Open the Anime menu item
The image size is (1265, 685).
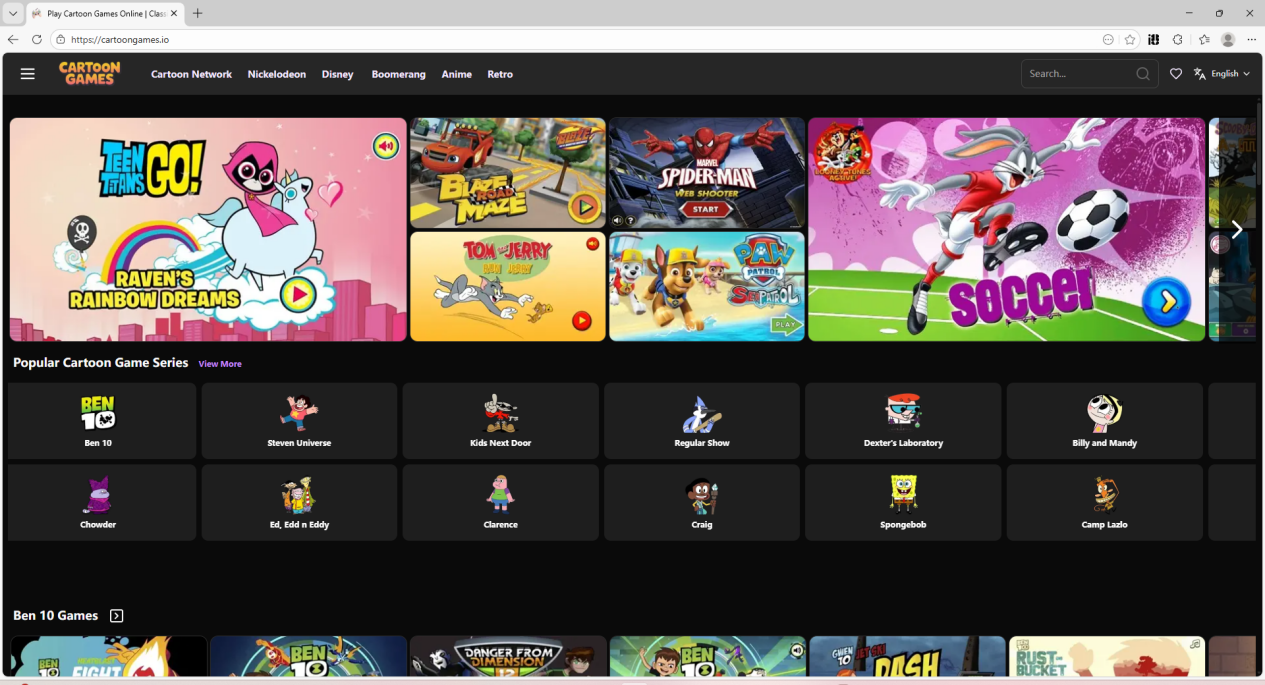[x=457, y=74]
